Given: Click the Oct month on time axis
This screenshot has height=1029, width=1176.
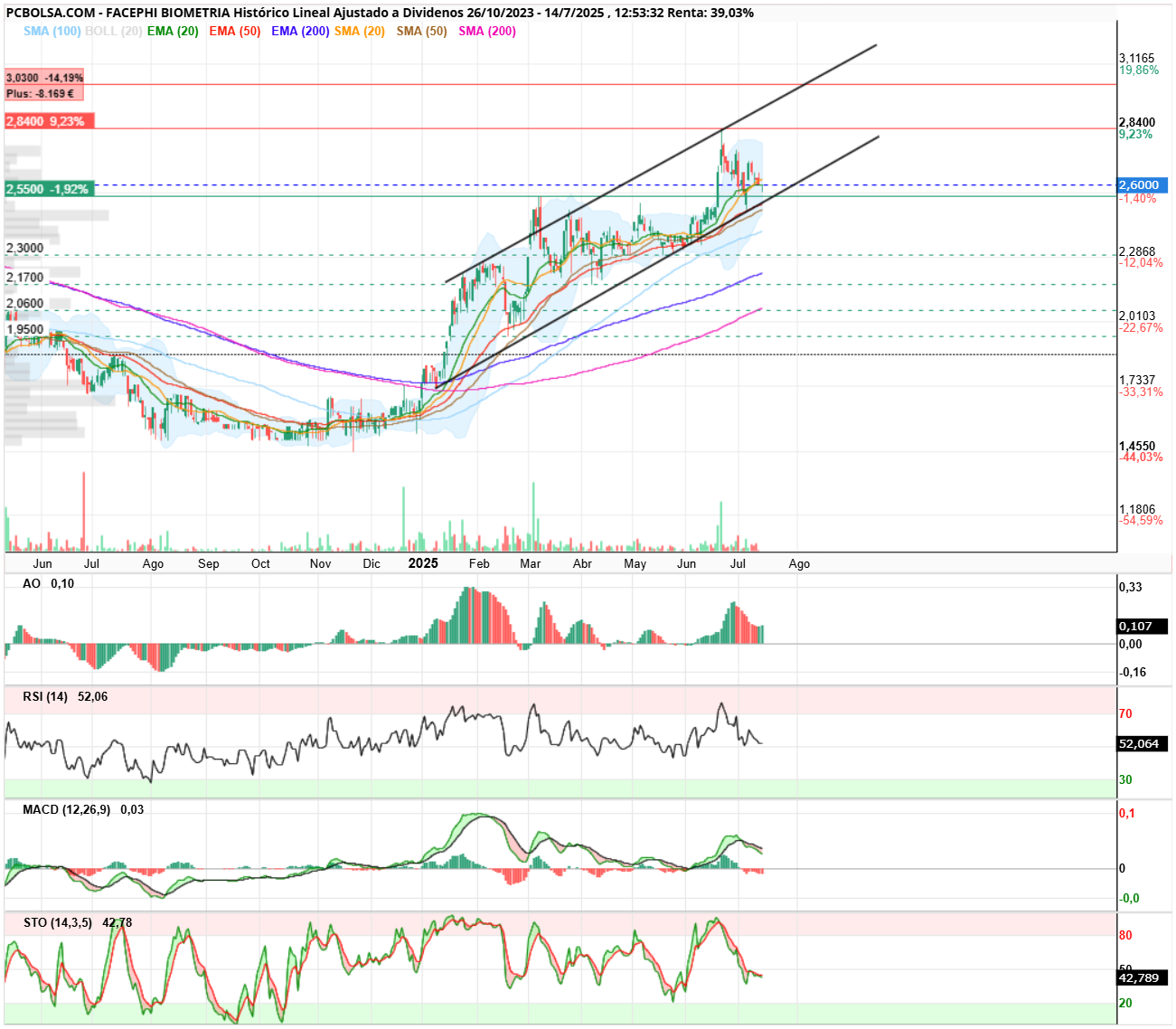Looking at the screenshot, I should 260,563.
